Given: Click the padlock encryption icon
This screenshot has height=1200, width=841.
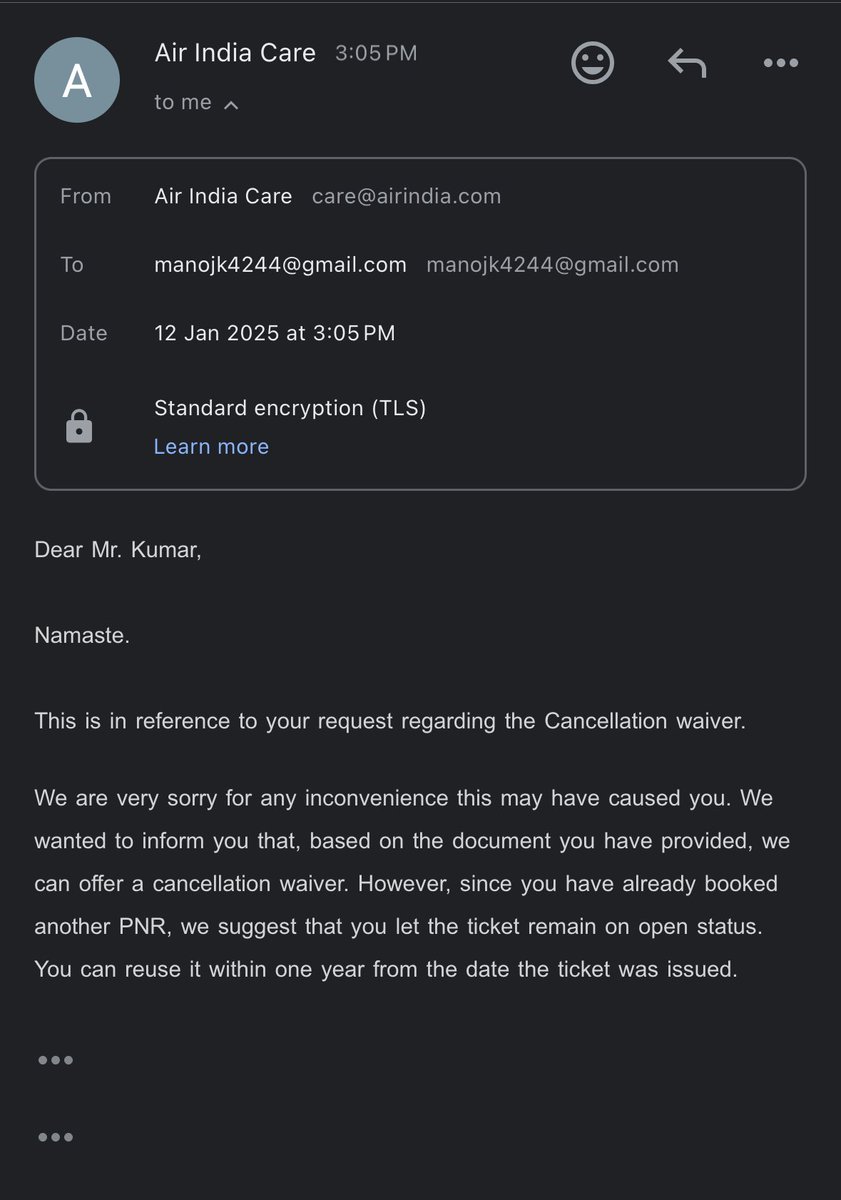Looking at the screenshot, I should pos(79,427).
